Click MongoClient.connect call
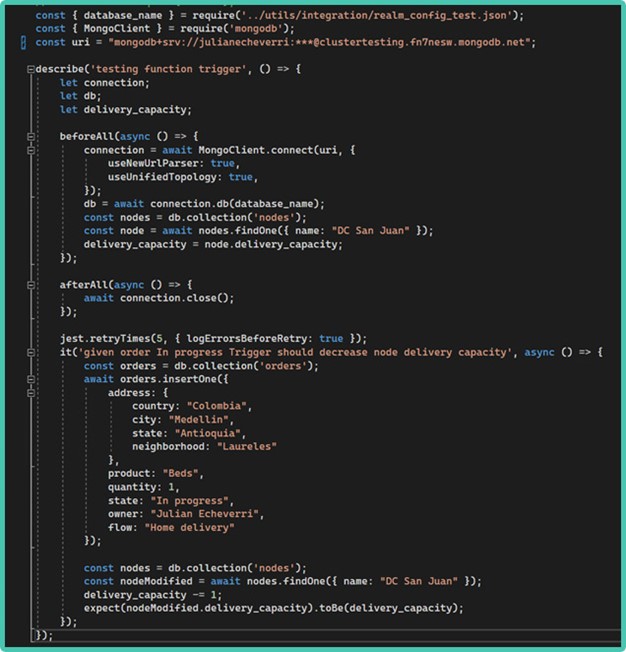 click(x=255, y=150)
